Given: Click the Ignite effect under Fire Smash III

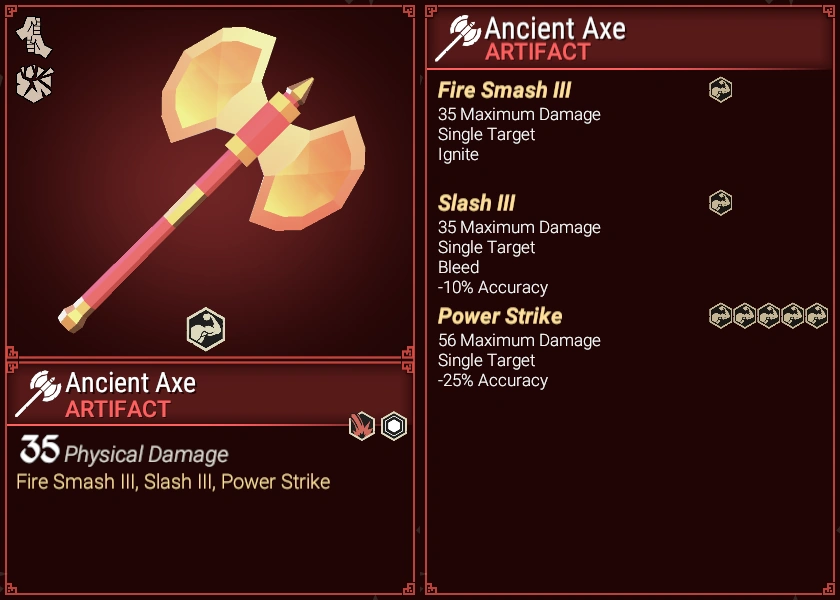Looking at the screenshot, I should click(x=458, y=155).
